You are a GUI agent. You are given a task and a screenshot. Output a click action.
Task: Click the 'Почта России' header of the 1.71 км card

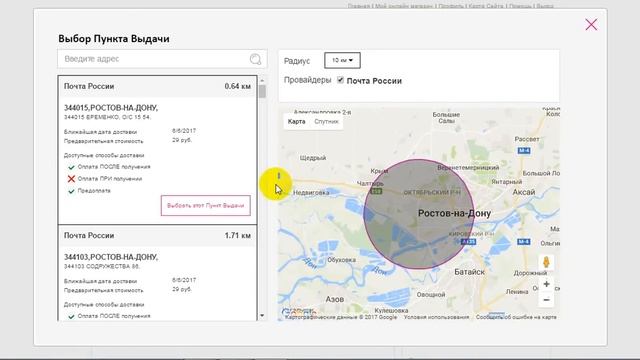[89, 236]
